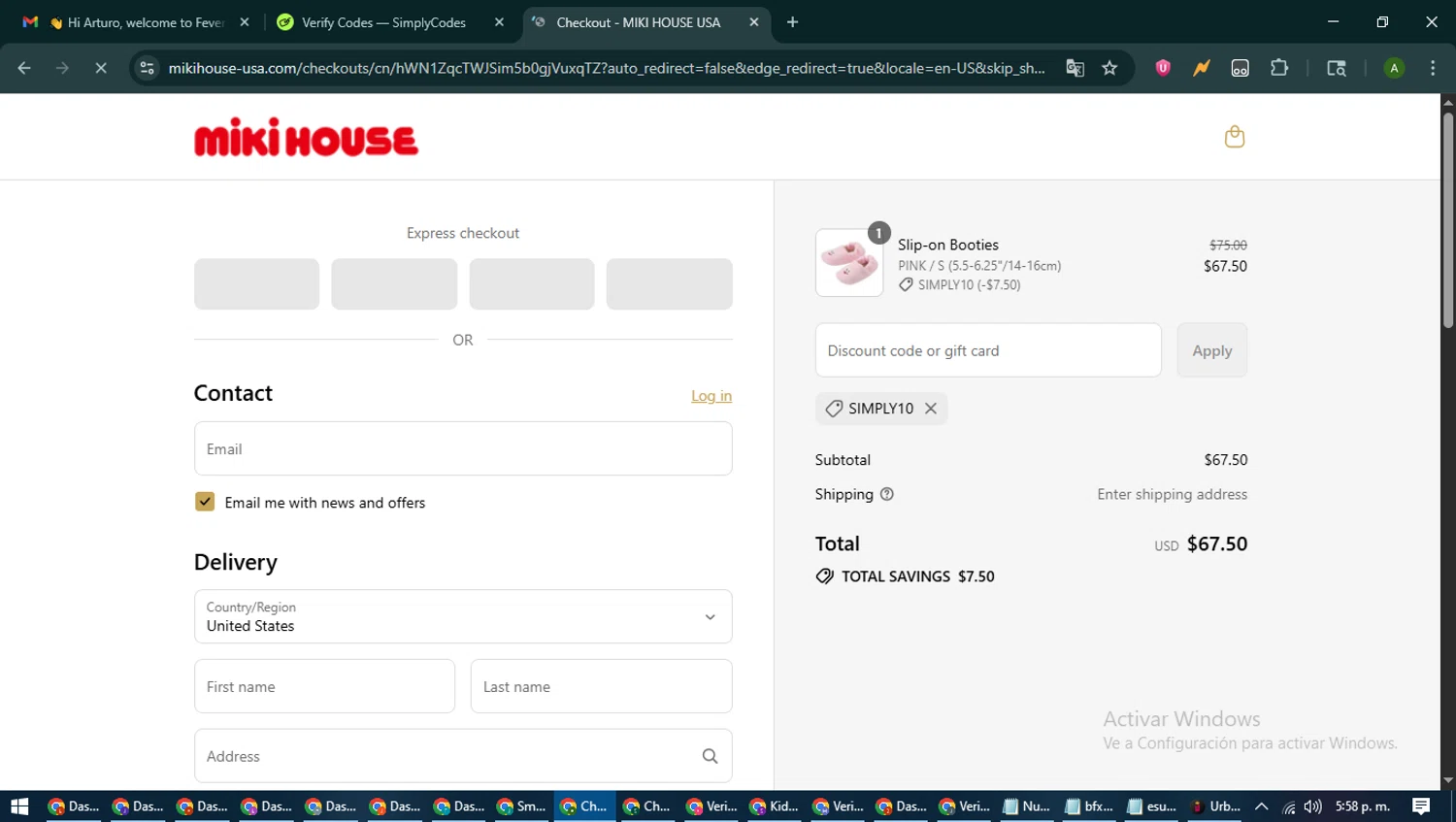The height and width of the screenshot is (822, 1456).
Task: Open the orange lightning extension icon
Action: point(1202,68)
